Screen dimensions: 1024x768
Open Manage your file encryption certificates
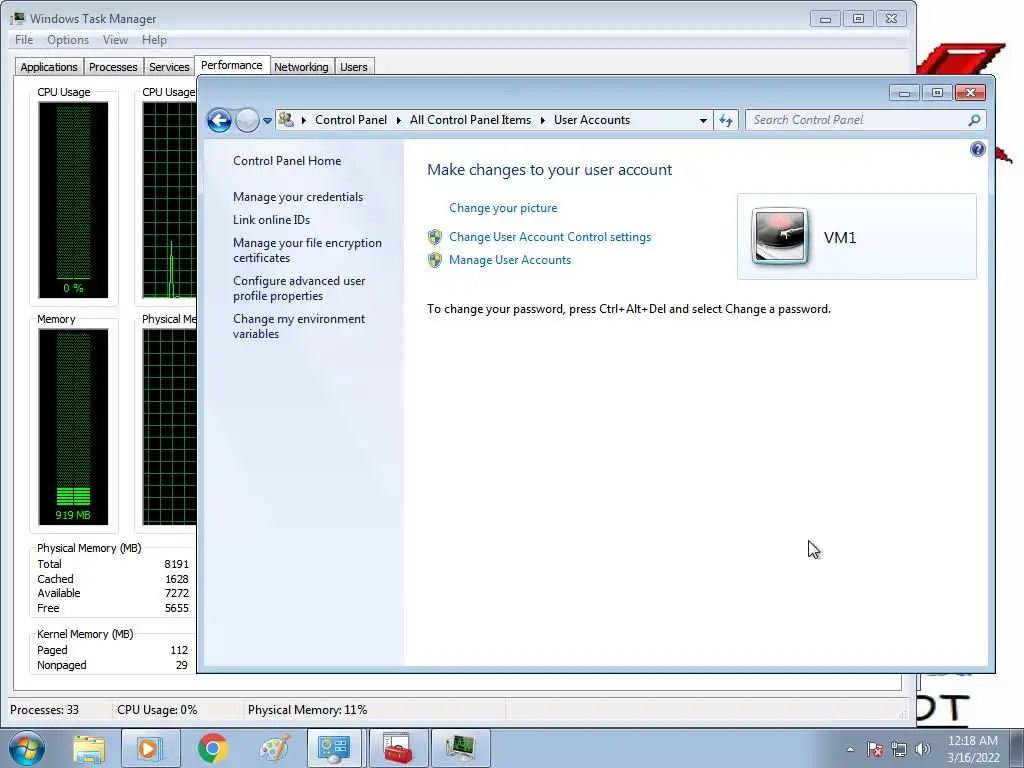coord(308,250)
